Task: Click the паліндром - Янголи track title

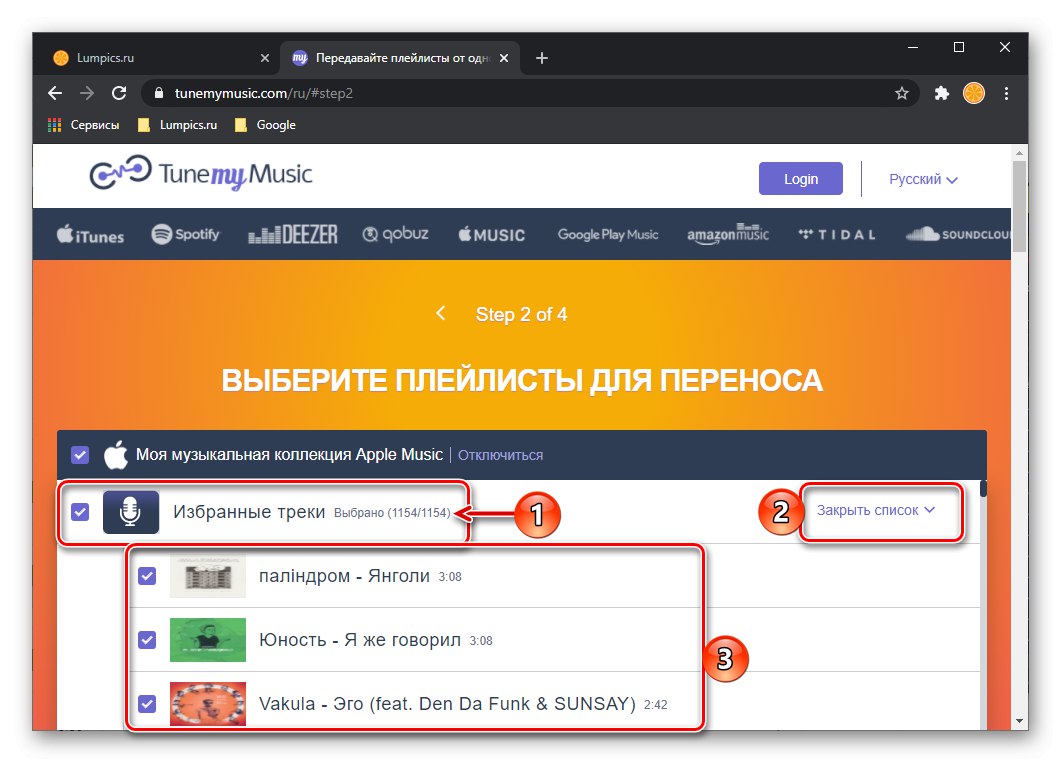Action: (x=344, y=576)
